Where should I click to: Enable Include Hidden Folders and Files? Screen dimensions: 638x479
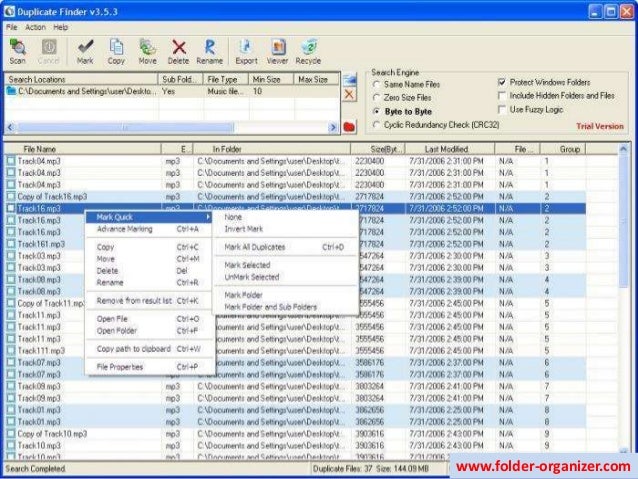pos(502,96)
